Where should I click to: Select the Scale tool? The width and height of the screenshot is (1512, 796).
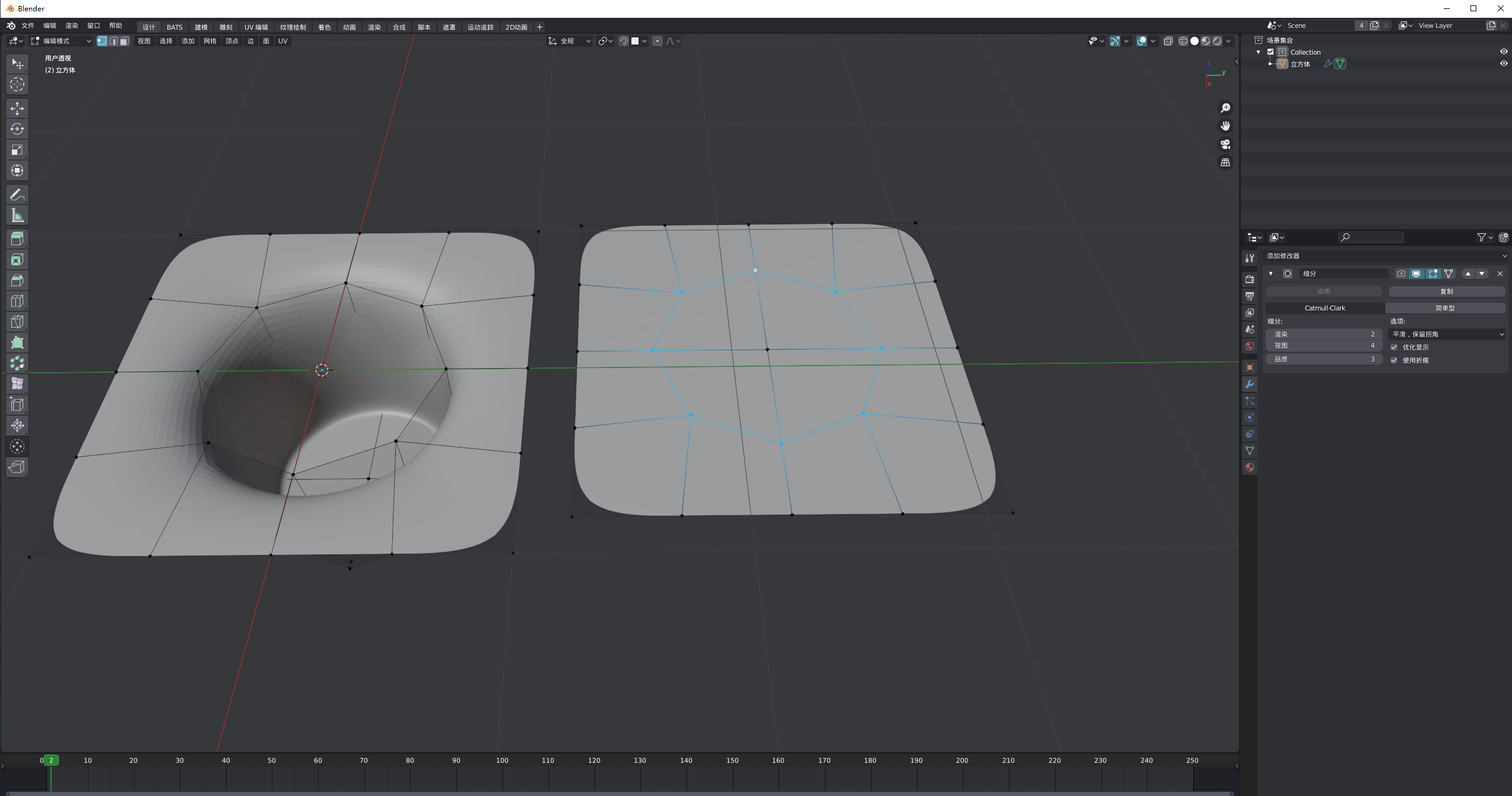17,150
